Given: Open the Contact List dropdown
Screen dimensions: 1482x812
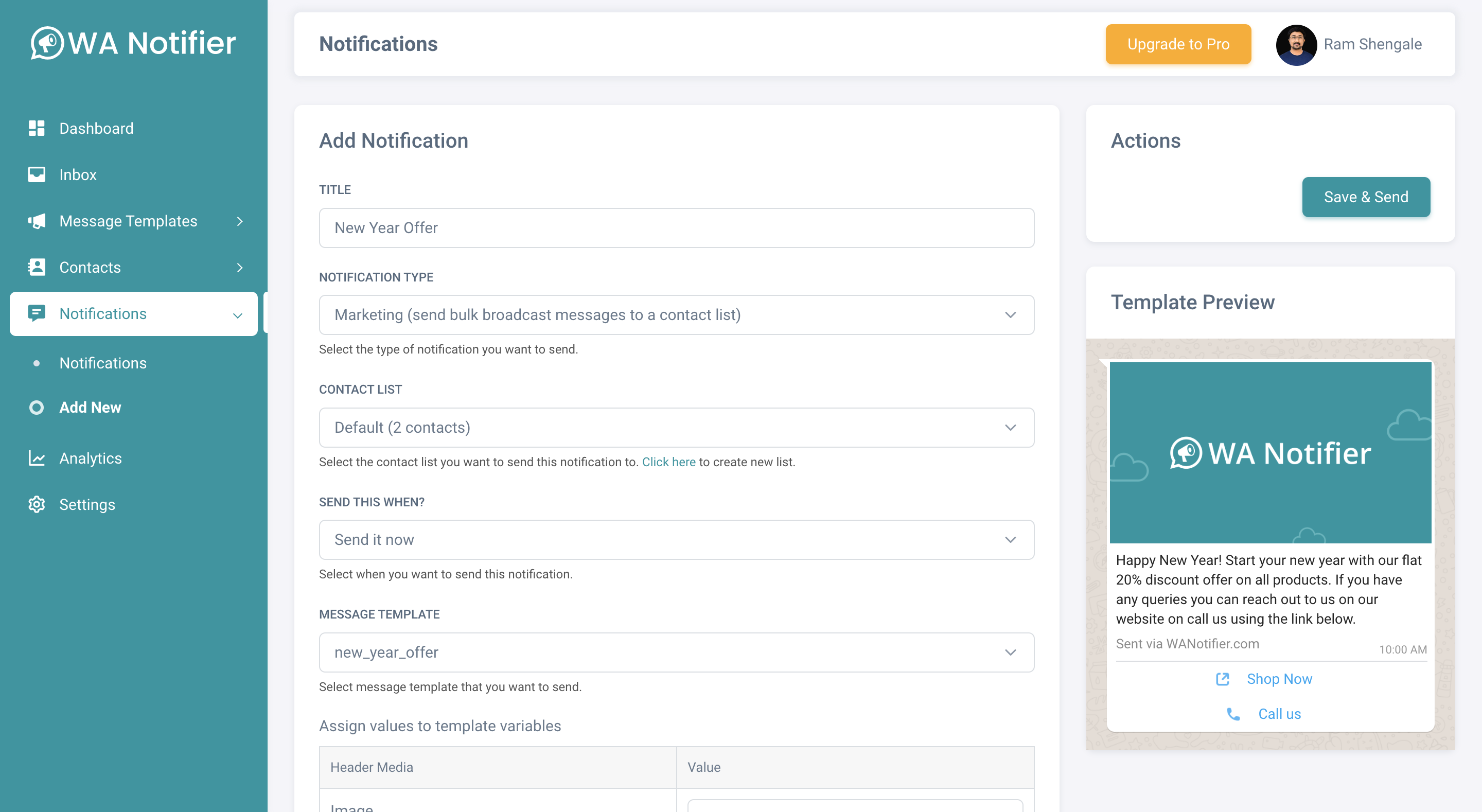Looking at the screenshot, I should click(677, 428).
